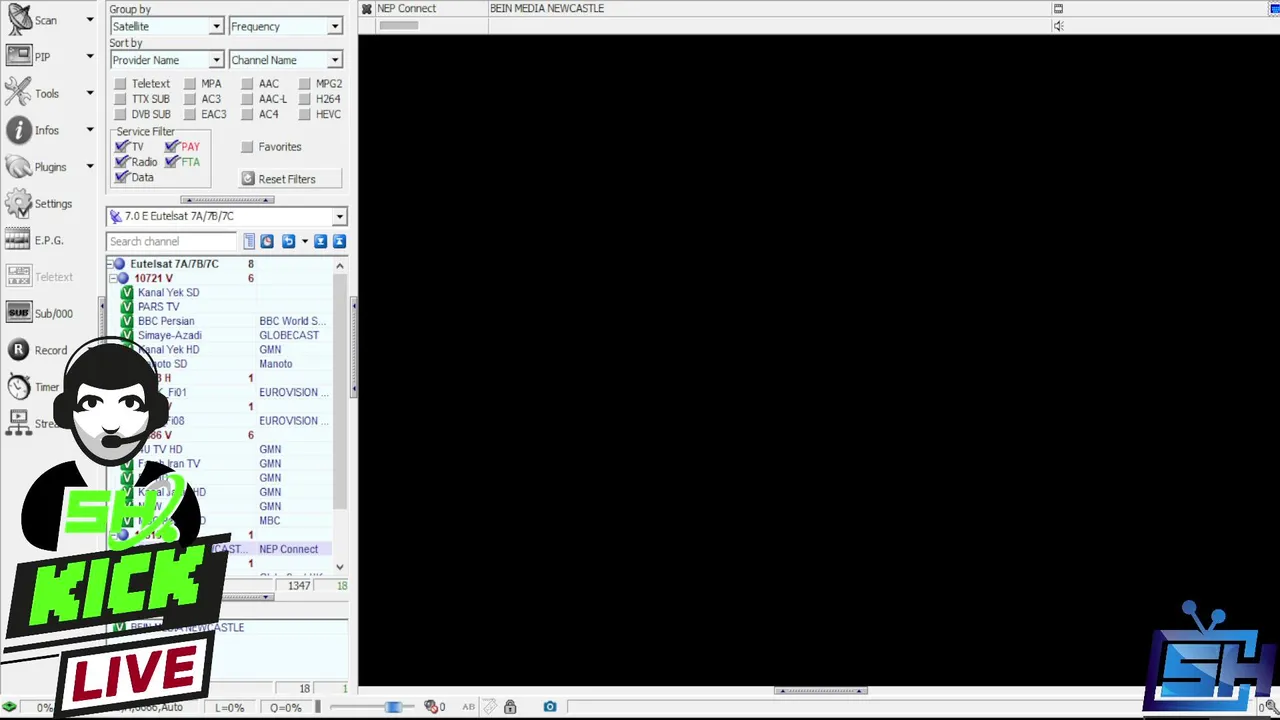Click the X icon before NEP Connect header
1280x720 pixels.
pyautogui.click(x=367, y=9)
